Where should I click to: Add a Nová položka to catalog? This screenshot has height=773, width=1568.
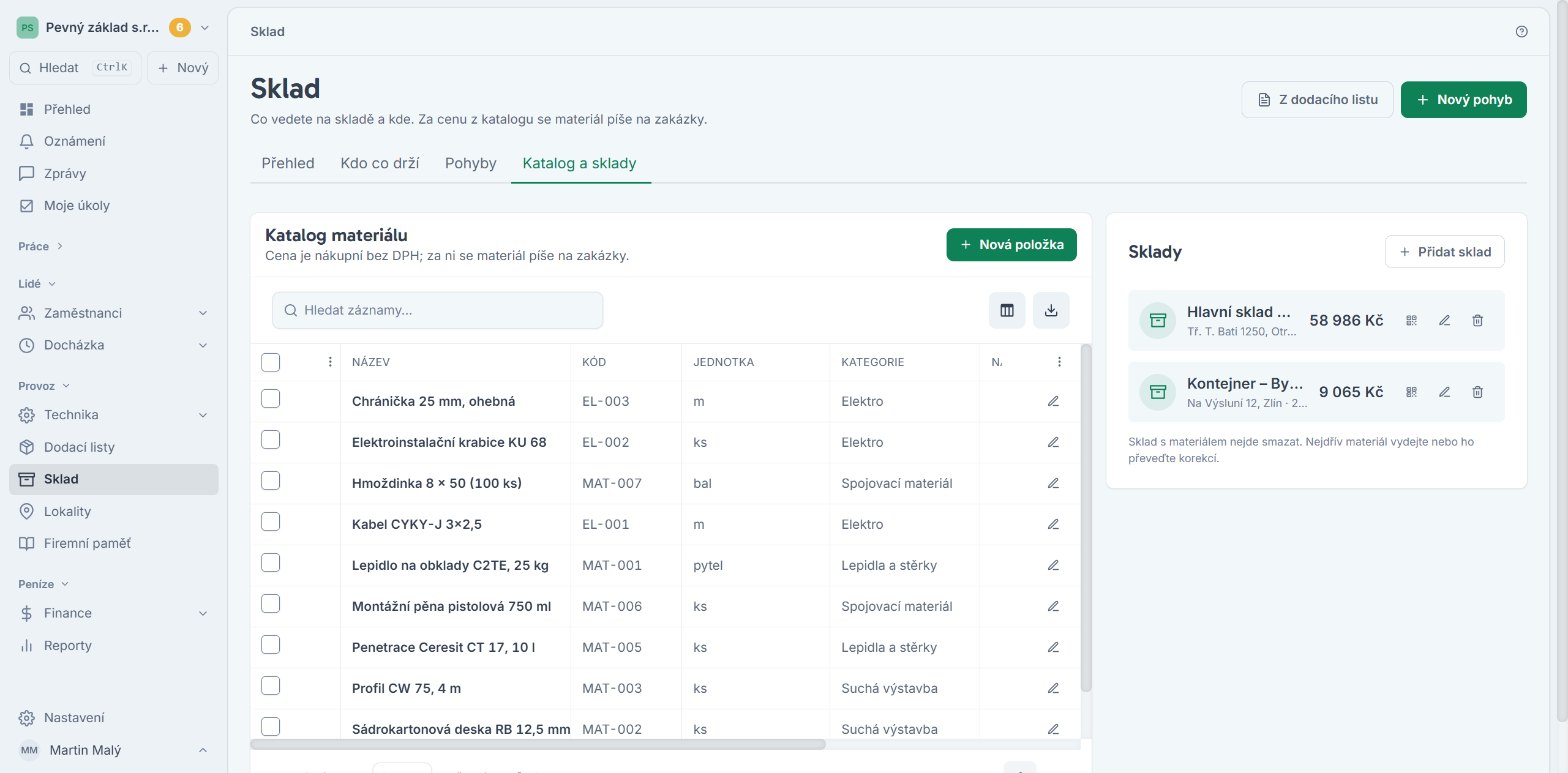[1012, 245]
